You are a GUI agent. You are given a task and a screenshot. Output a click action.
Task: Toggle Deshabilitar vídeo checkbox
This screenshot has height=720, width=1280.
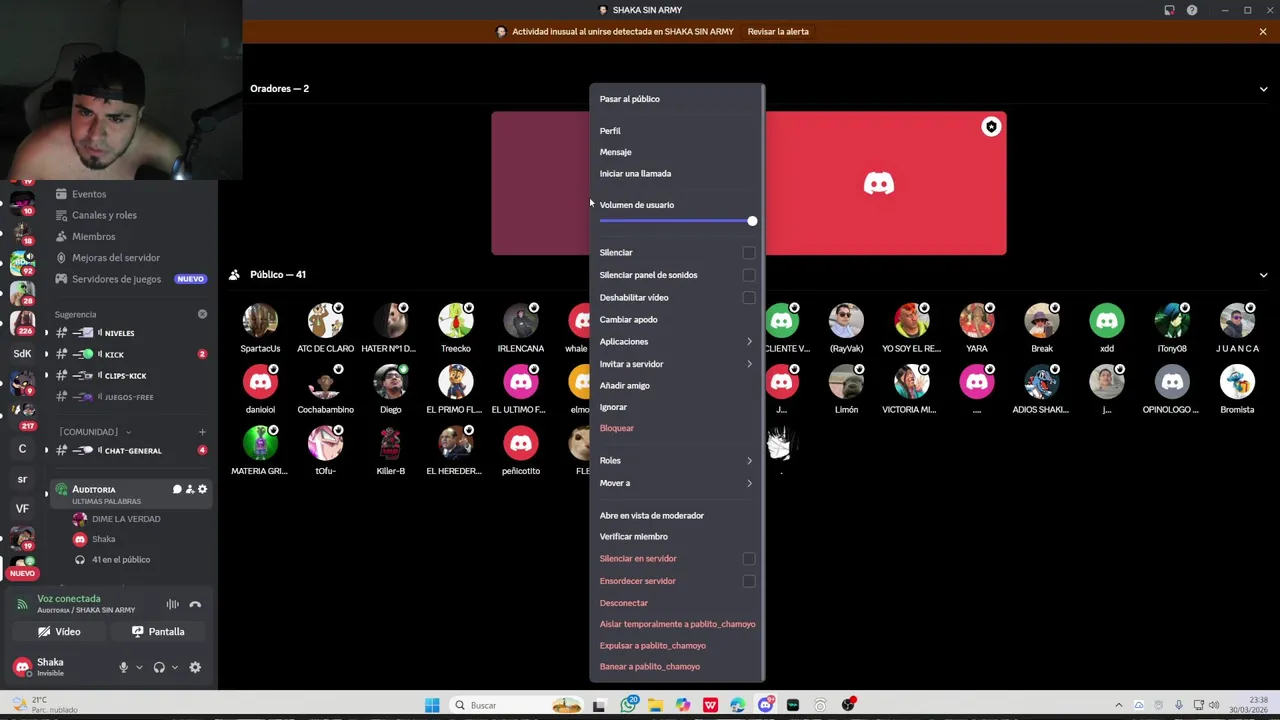pos(749,297)
